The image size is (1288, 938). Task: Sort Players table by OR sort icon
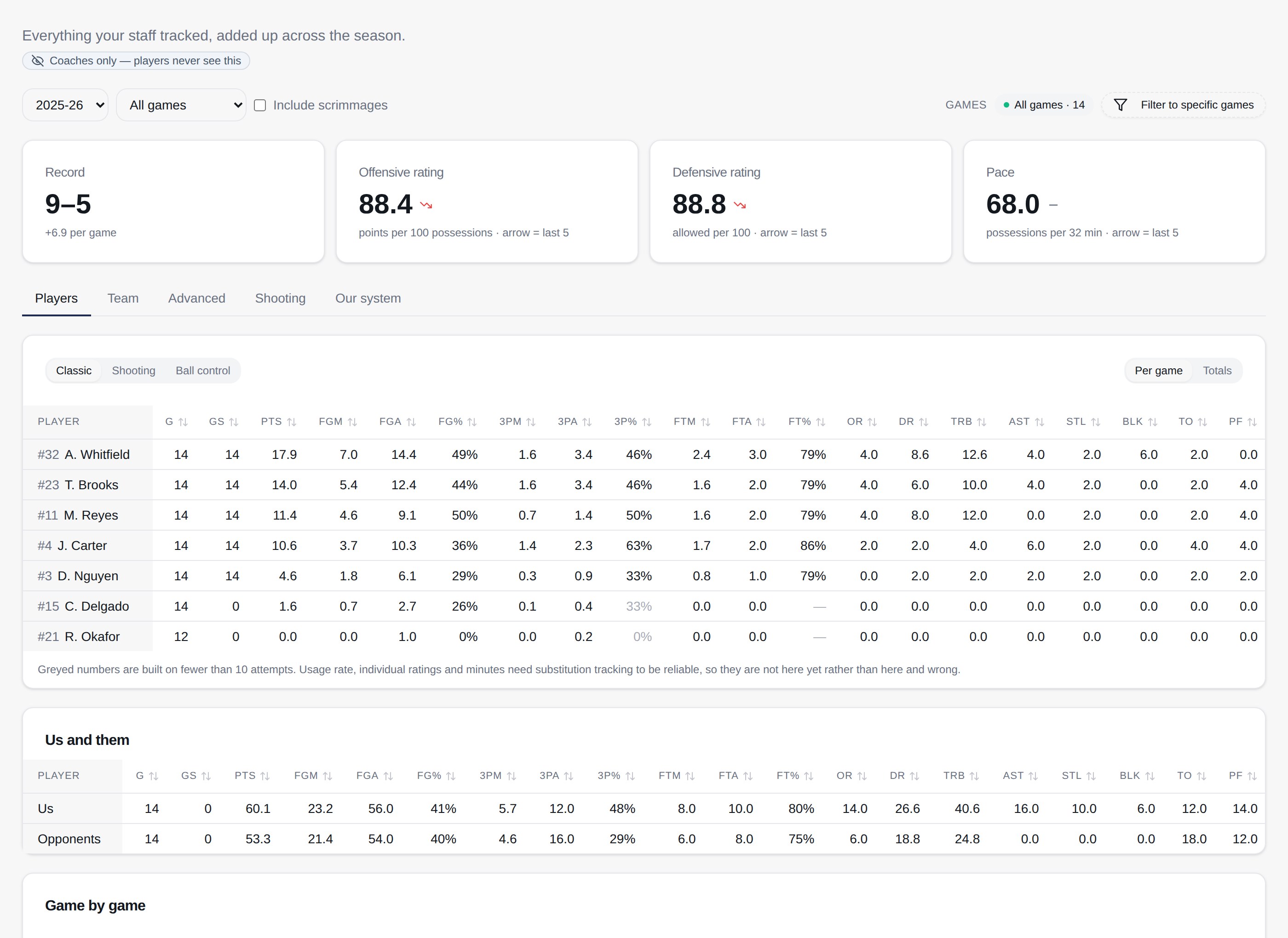pyautogui.click(x=872, y=422)
